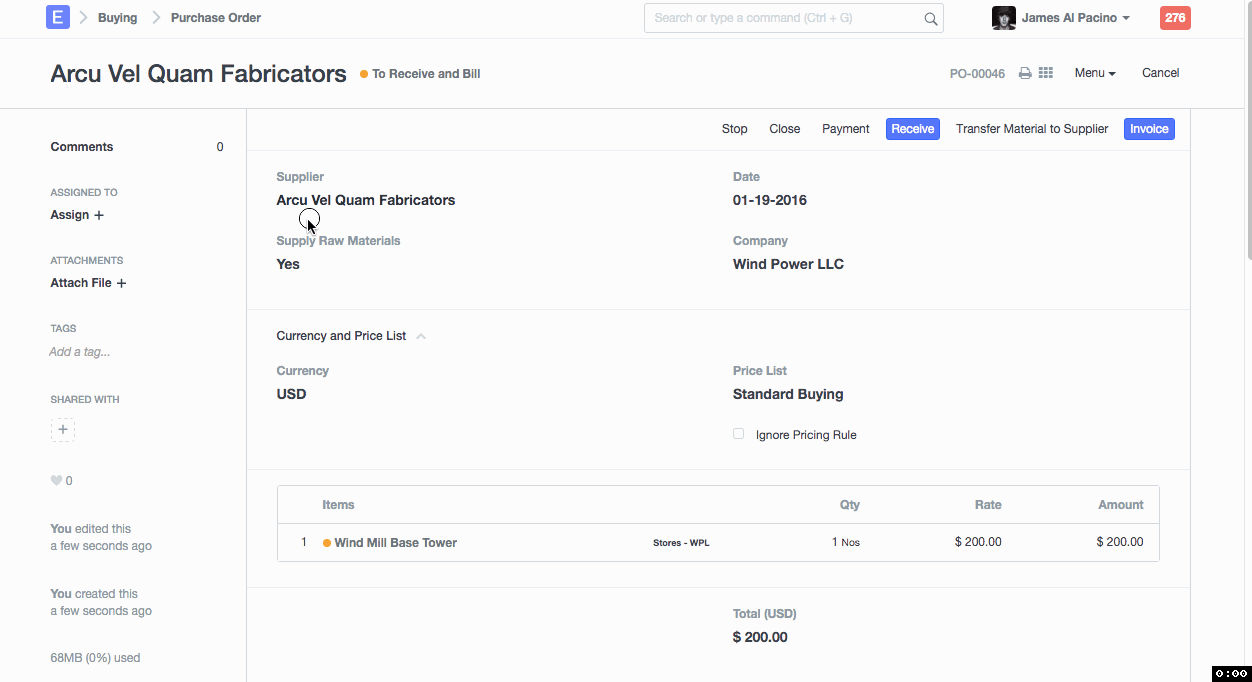Screen dimensions: 1252x682
Task: Click the plus icon under Shared With
Action: 63,430
